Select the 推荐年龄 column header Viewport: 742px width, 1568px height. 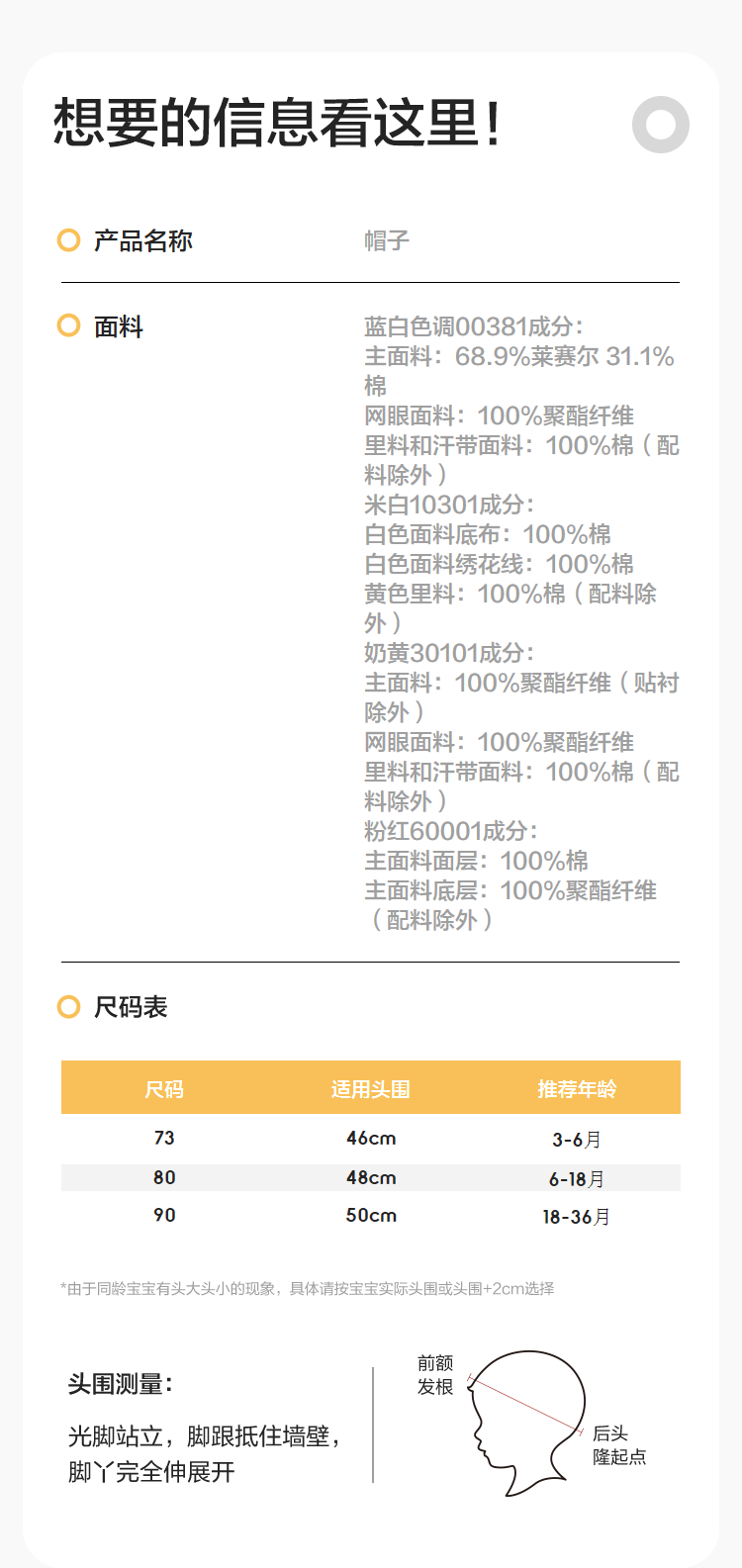click(577, 1089)
